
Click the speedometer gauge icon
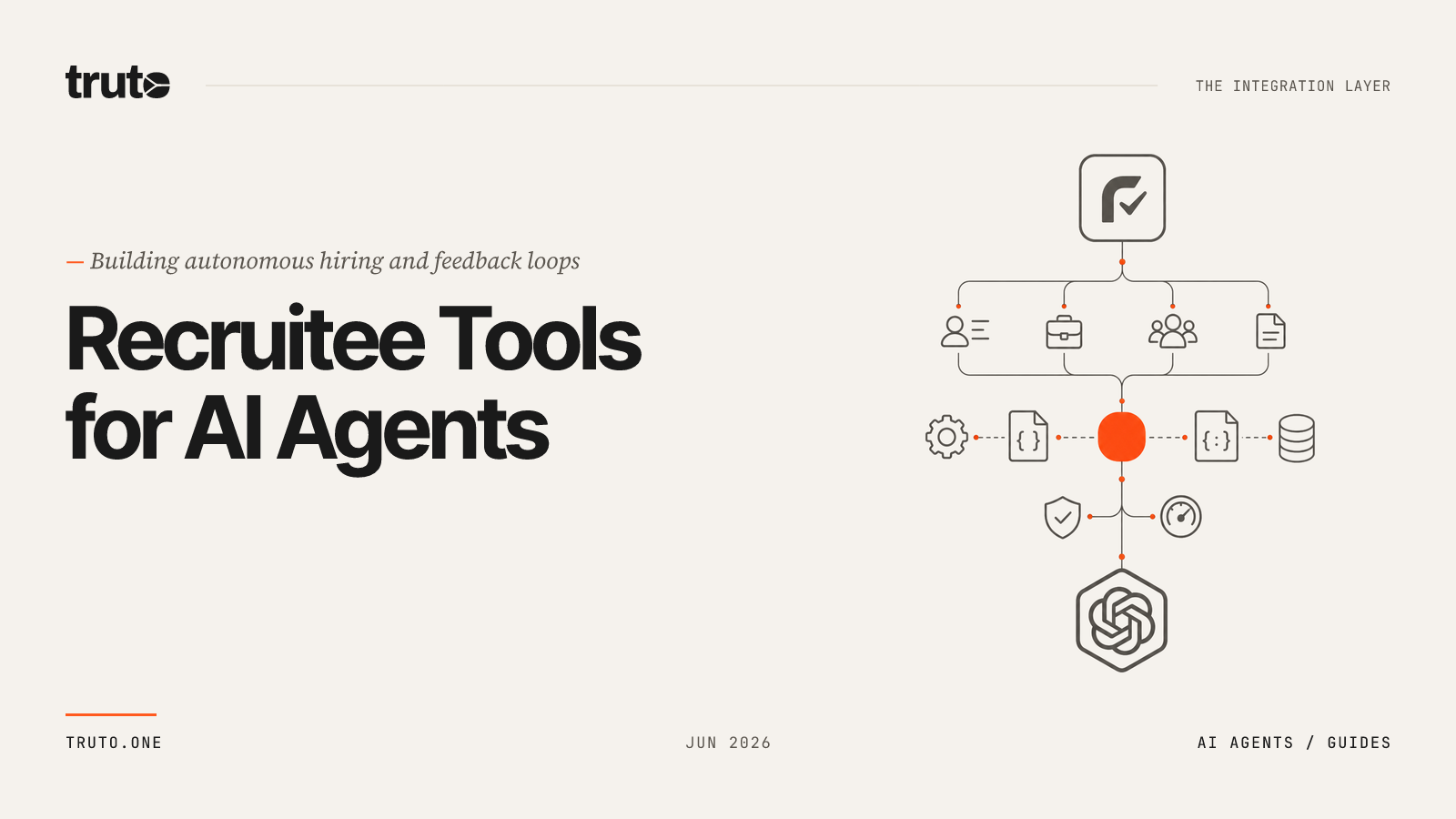click(x=1181, y=517)
